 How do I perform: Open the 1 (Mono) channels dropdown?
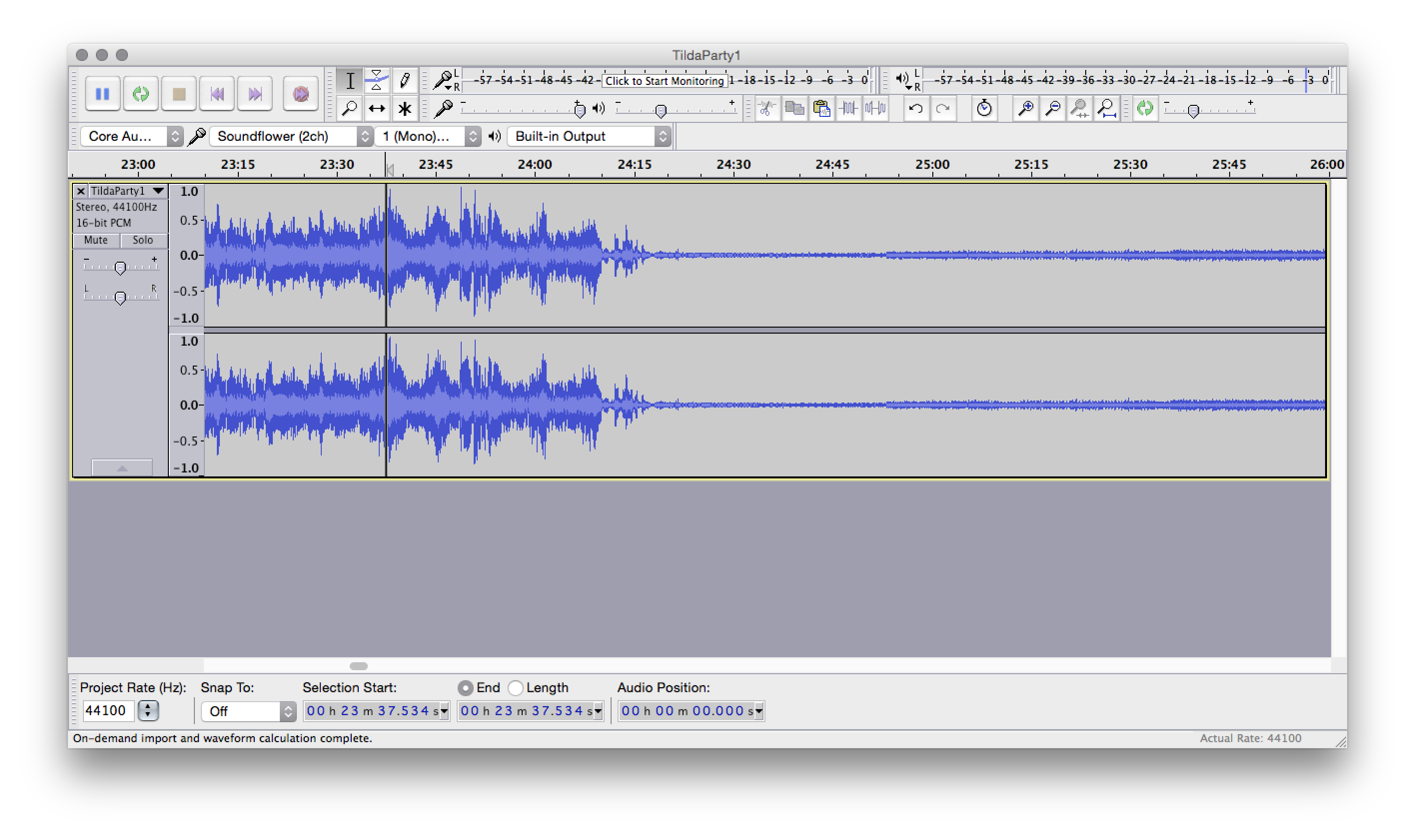(428, 136)
